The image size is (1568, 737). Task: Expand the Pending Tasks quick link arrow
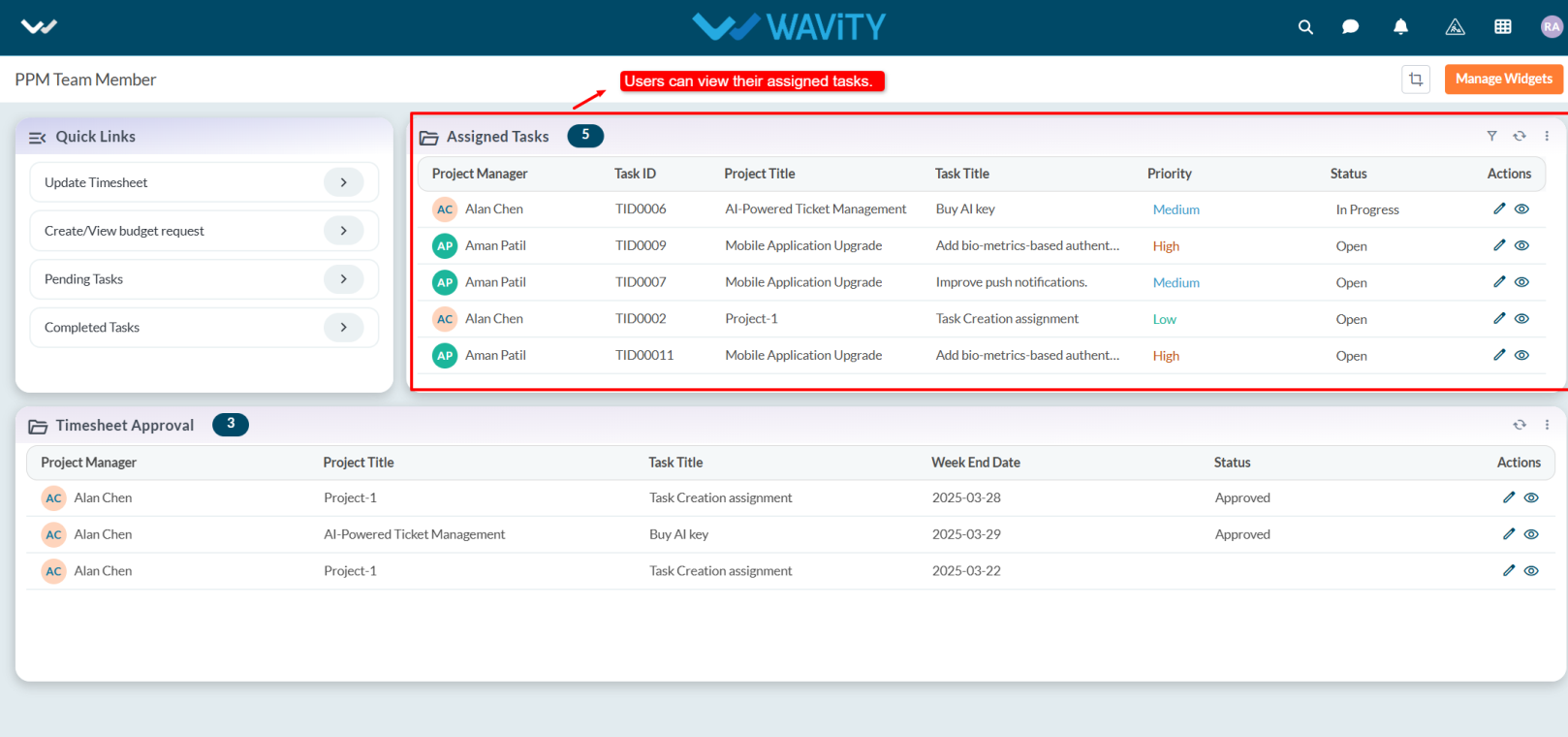(344, 279)
